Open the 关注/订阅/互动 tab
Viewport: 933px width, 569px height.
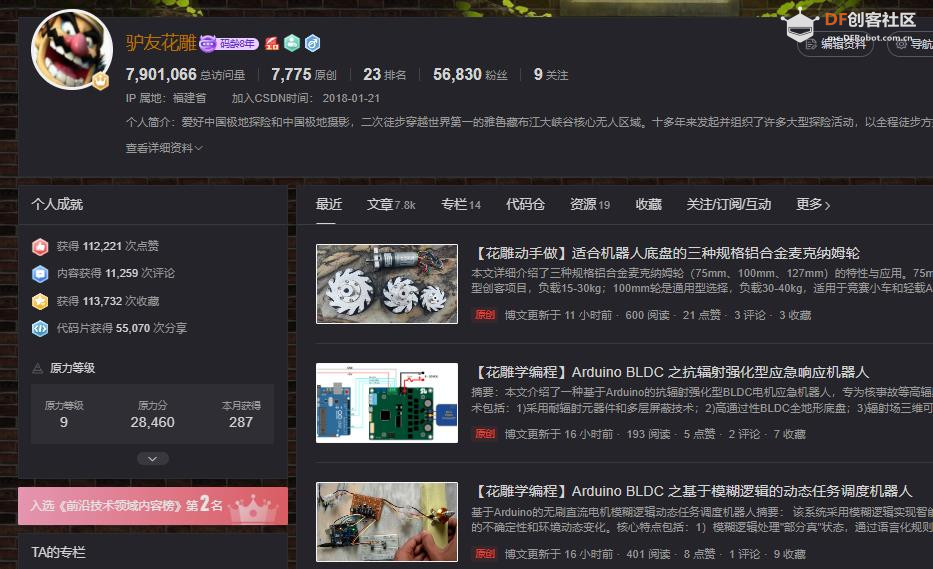tap(729, 205)
